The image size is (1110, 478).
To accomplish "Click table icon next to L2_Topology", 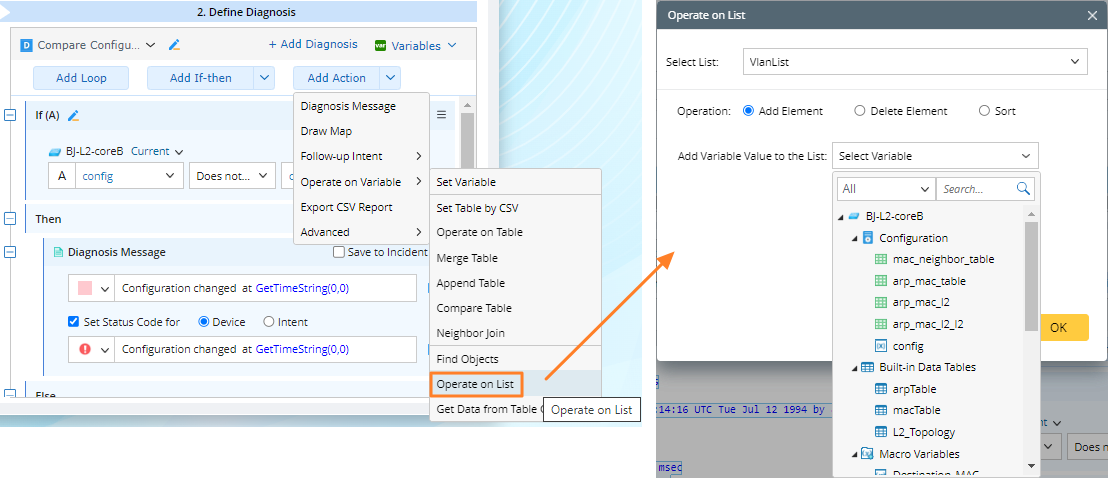I will pyautogui.click(x=881, y=432).
